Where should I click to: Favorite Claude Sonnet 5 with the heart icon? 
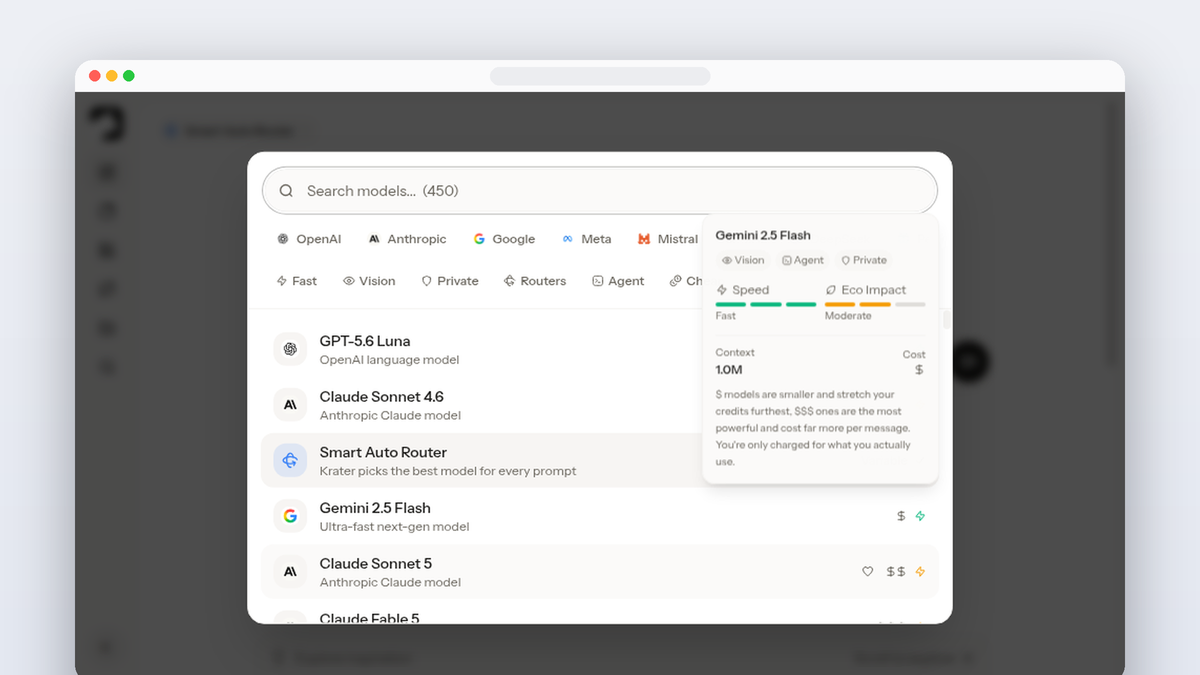click(868, 572)
